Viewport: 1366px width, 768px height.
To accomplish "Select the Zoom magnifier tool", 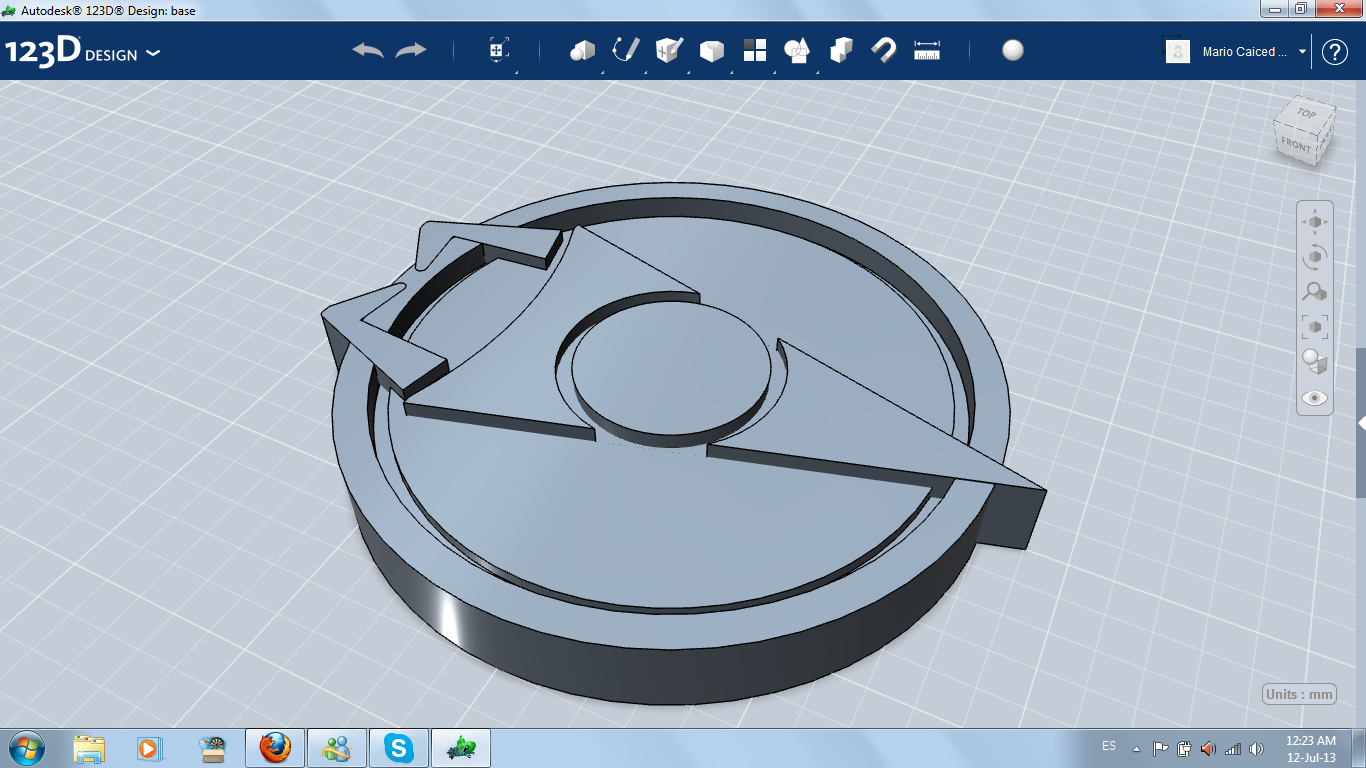I will (x=1315, y=292).
